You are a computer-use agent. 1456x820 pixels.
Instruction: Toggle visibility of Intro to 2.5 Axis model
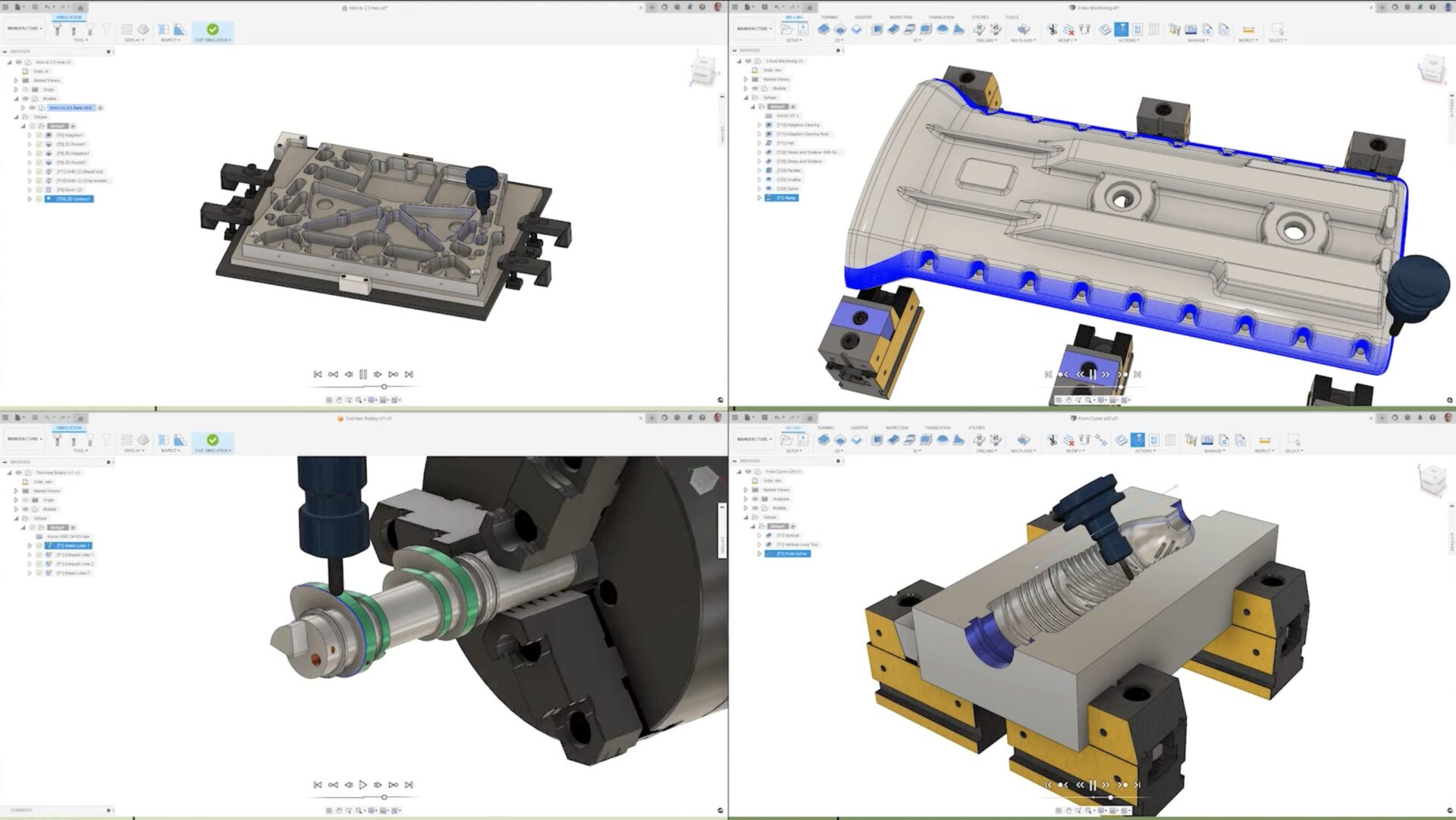point(32,108)
